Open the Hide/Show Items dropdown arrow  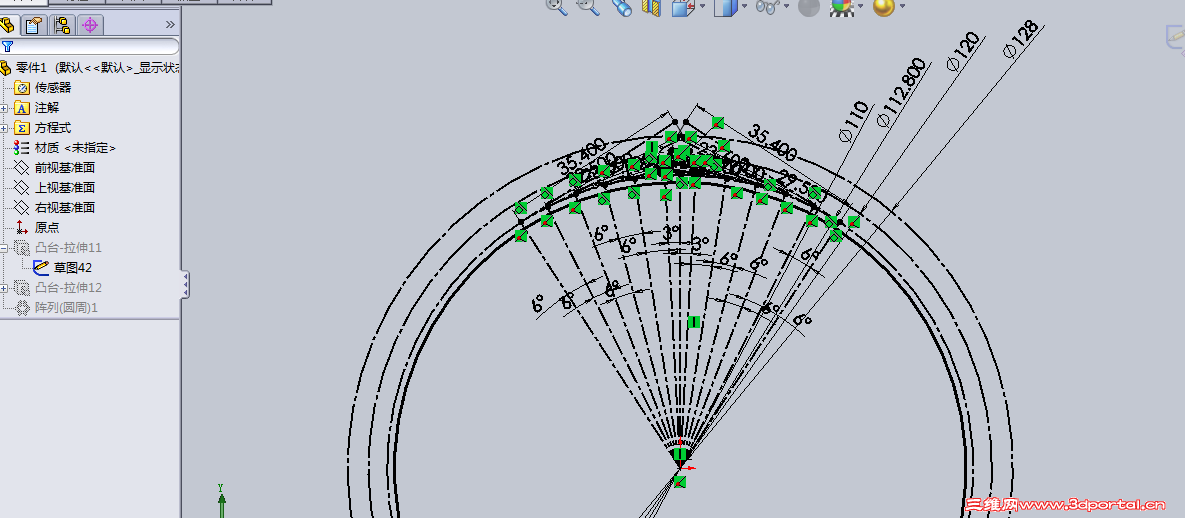[x=787, y=7]
